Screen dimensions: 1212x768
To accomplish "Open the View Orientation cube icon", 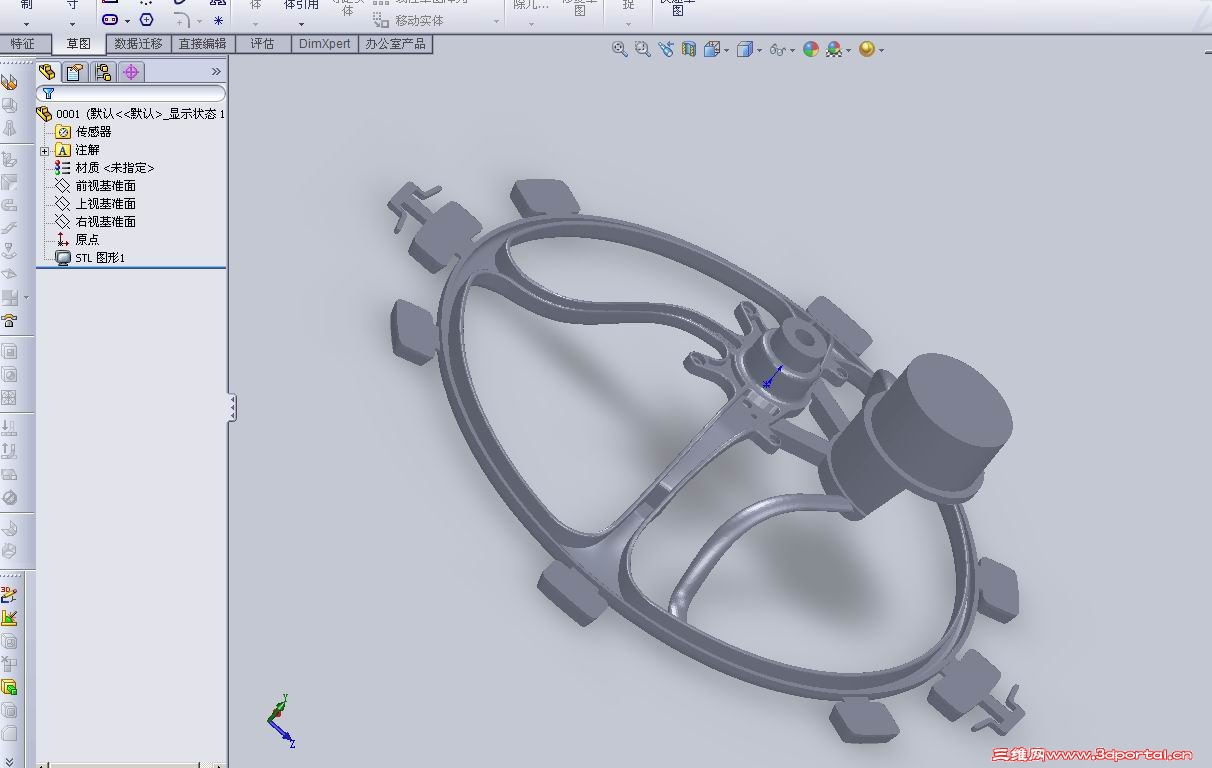I will (x=711, y=49).
